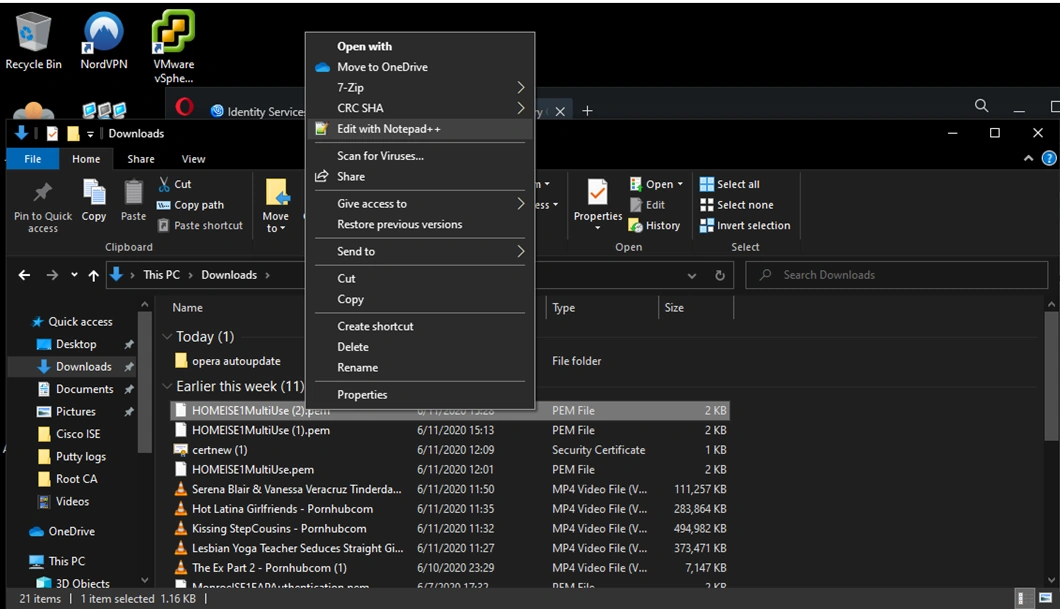Click the Pin to Quick access icon
1063x611 pixels.
pos(43,193)
